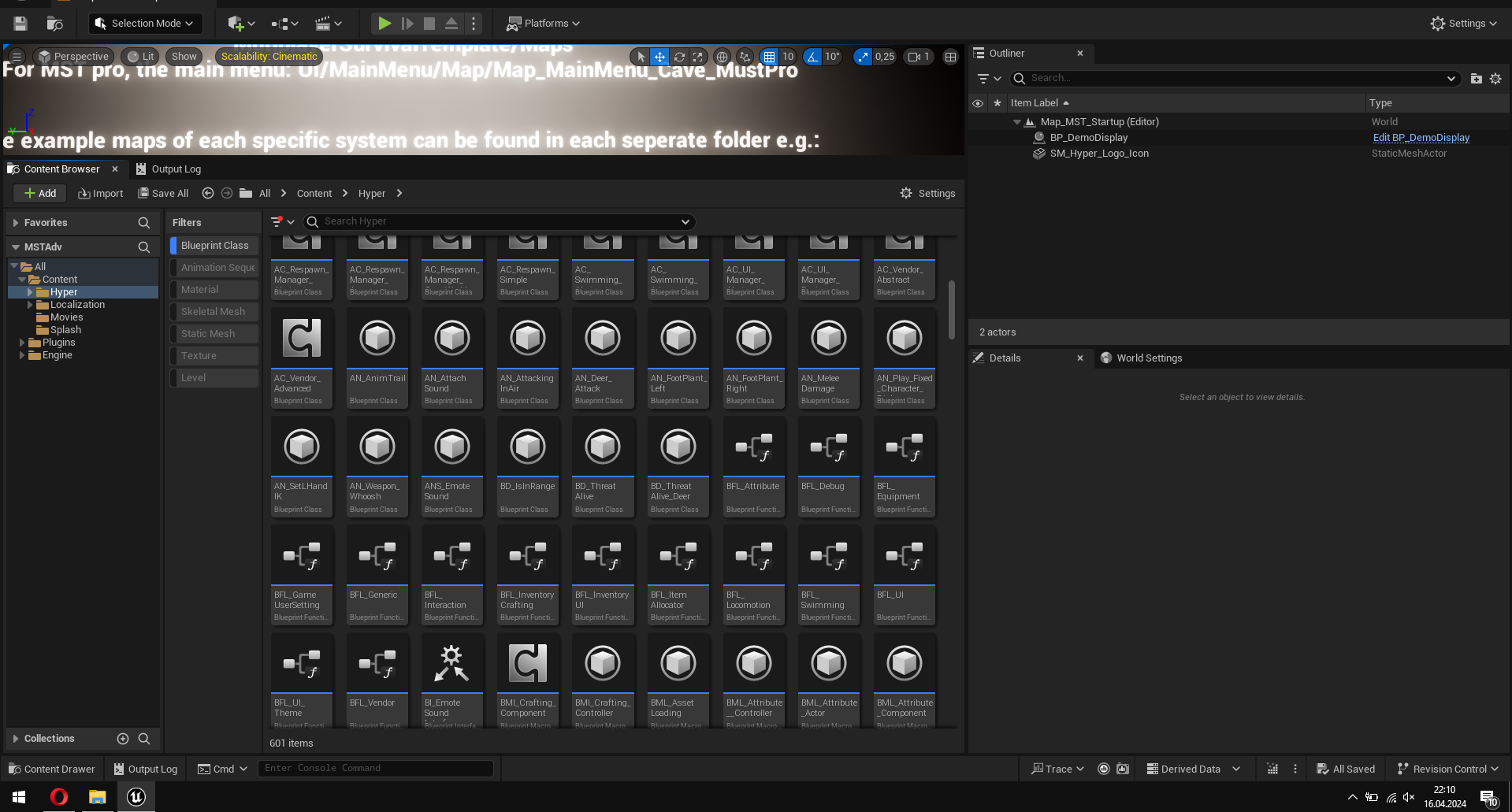
Task: Enable the Material filter
Action: click(x=214, y=290)
